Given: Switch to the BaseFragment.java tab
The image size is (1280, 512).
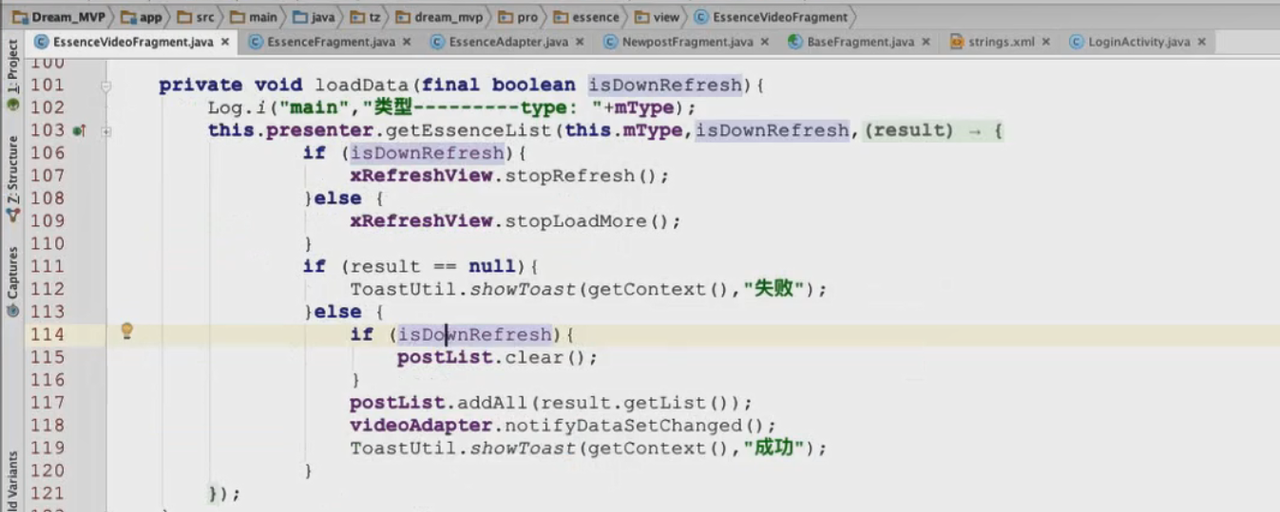Looking at the screenshot, I should point(860,42).
